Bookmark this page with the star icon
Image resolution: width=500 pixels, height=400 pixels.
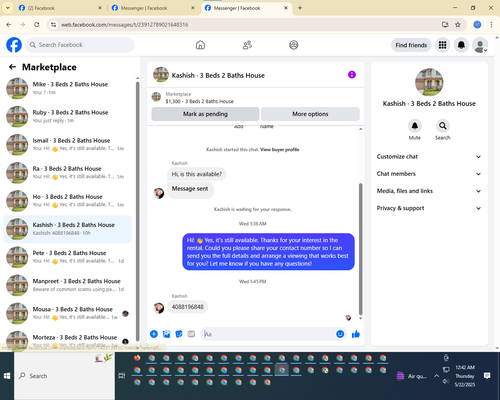click(458, 25)
